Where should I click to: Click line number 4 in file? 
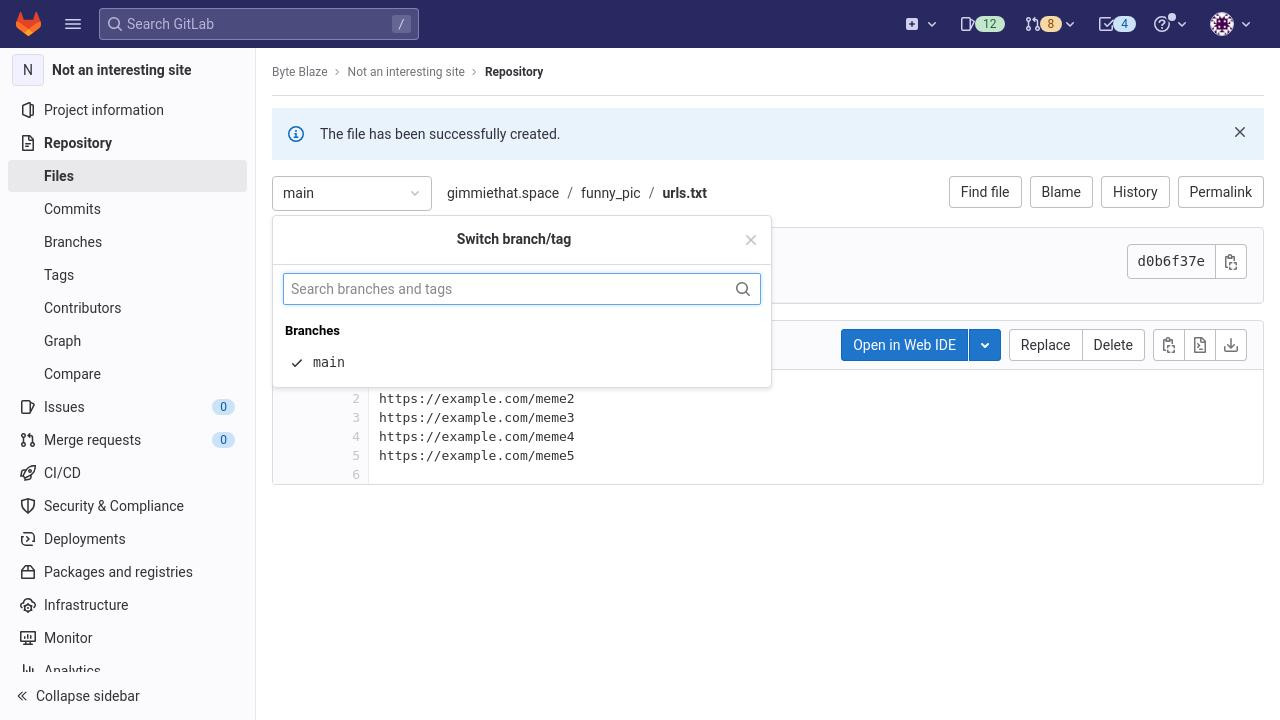(x=356, y=437)
